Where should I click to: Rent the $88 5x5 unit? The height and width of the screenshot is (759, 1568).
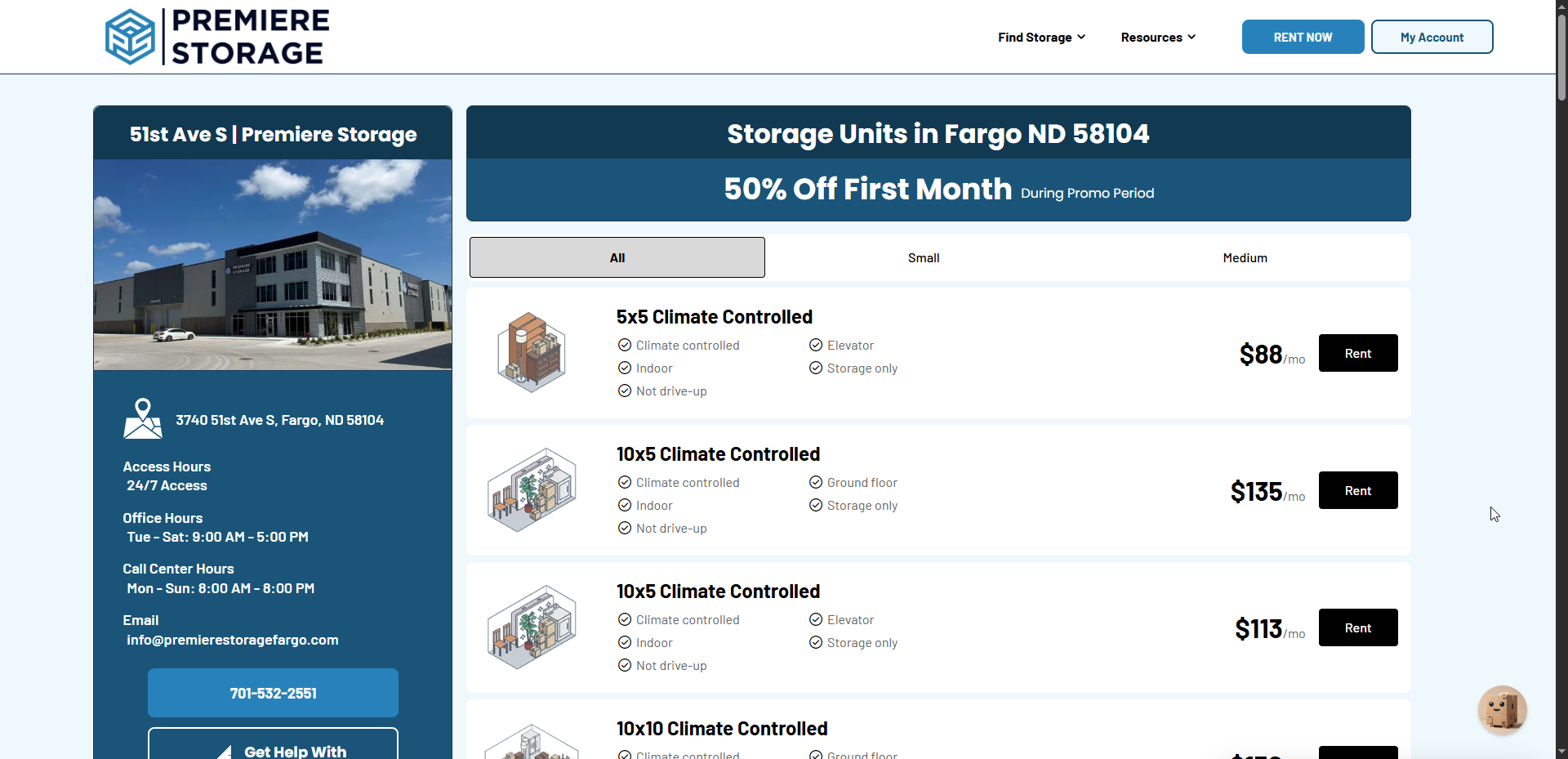point(1357,353)
